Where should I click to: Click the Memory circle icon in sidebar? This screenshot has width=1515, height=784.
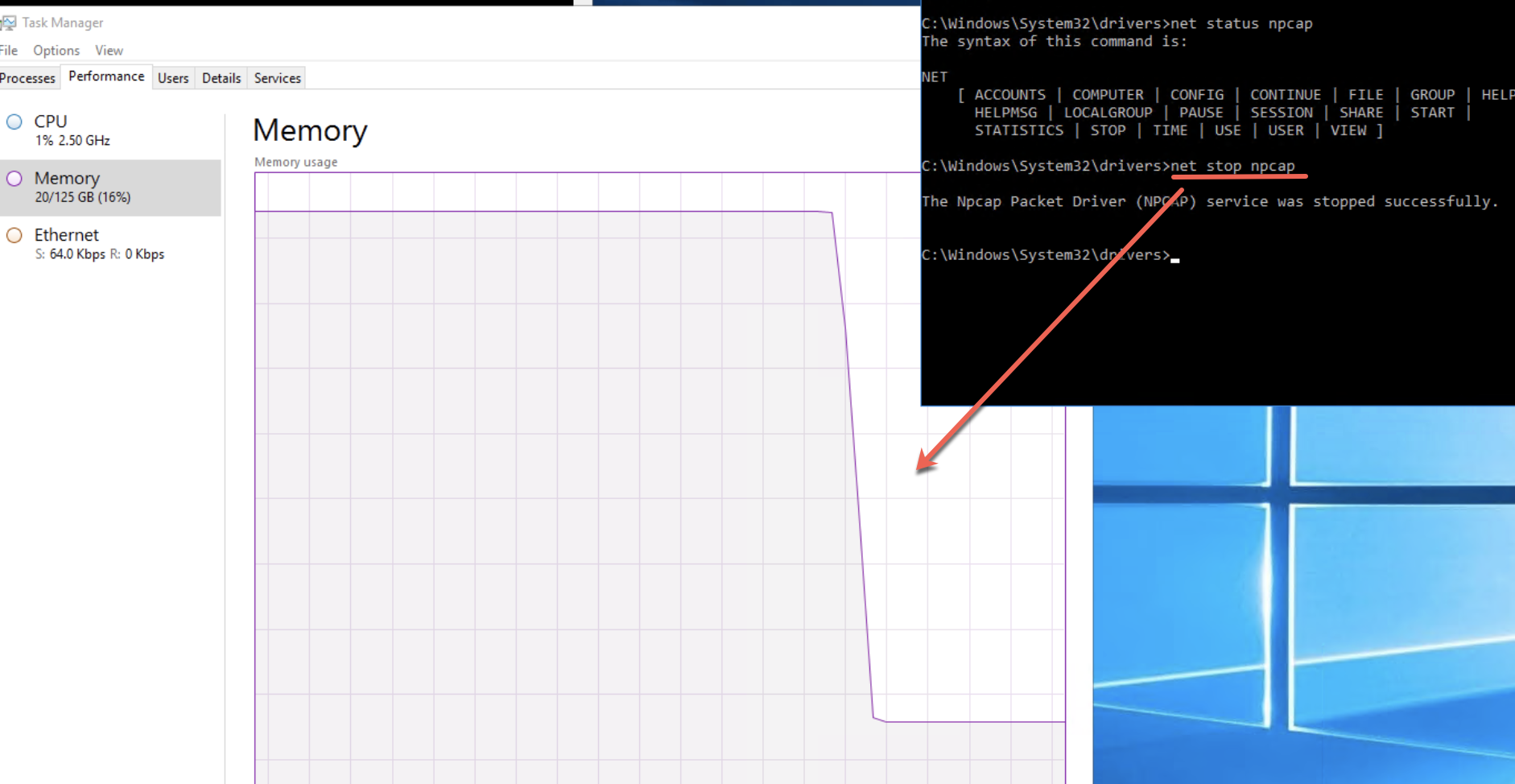(x=14, y=178)
